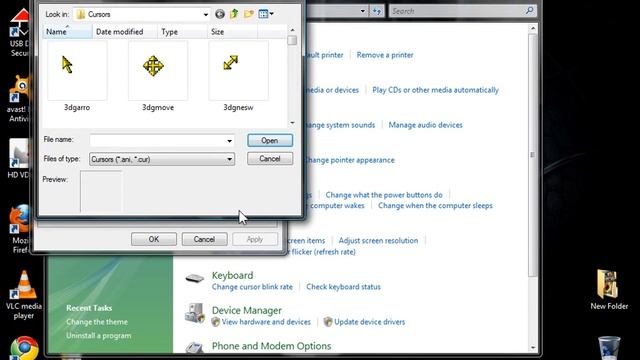Open the Views dropdown arrow
The image size is (640, 360).
(271, 14)
